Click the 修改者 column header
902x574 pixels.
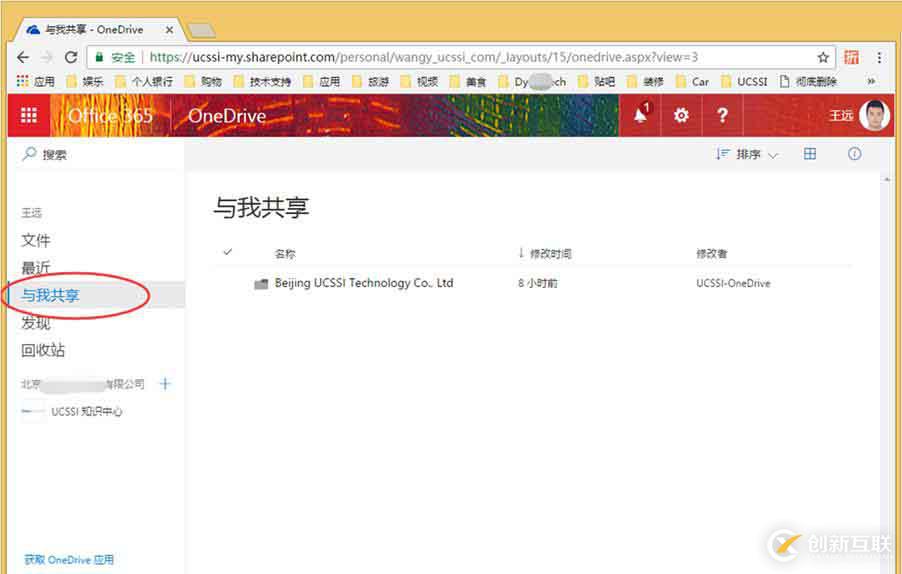[x=712, y=254]
